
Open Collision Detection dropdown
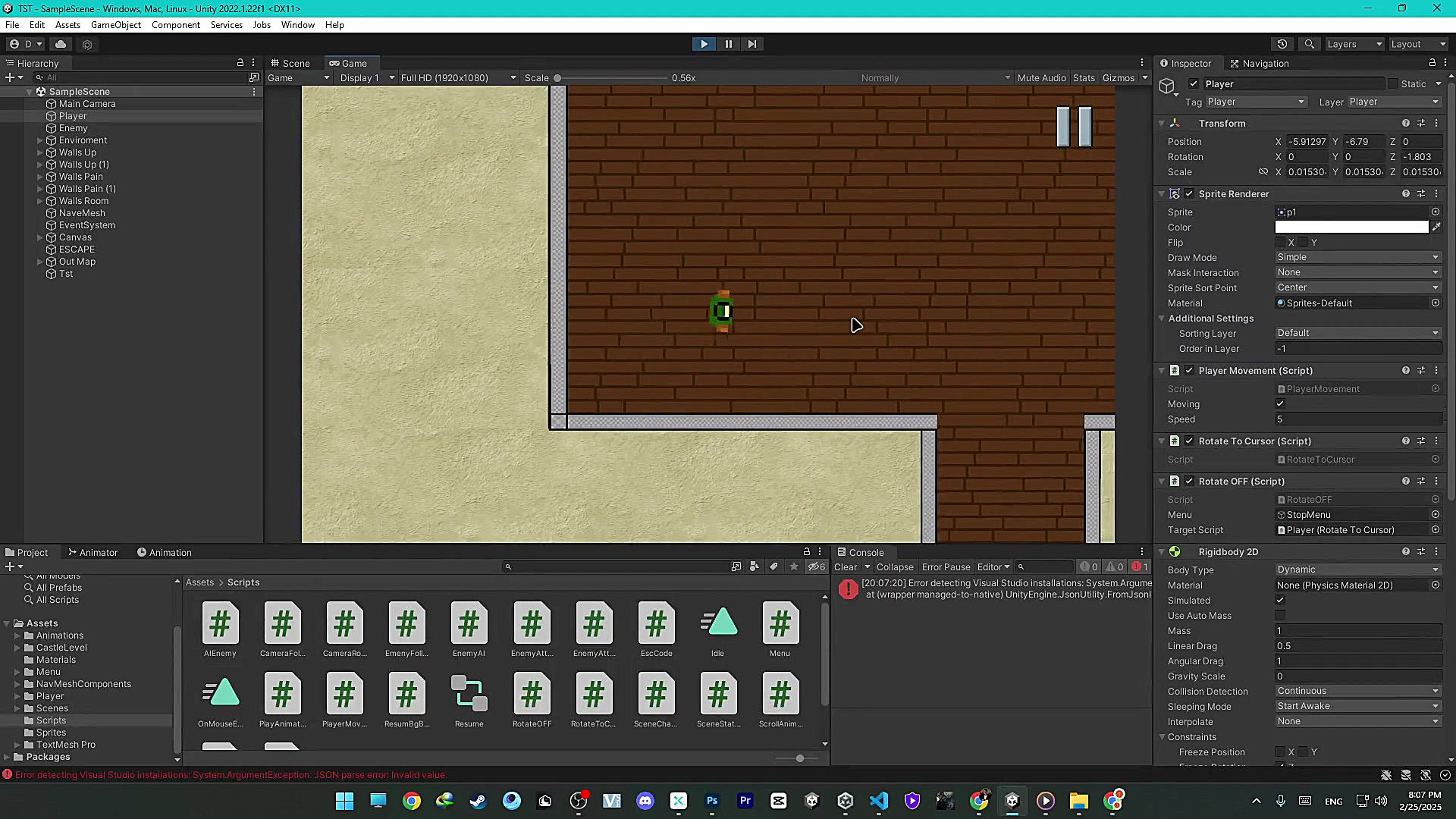click(x=1357, y=692)
